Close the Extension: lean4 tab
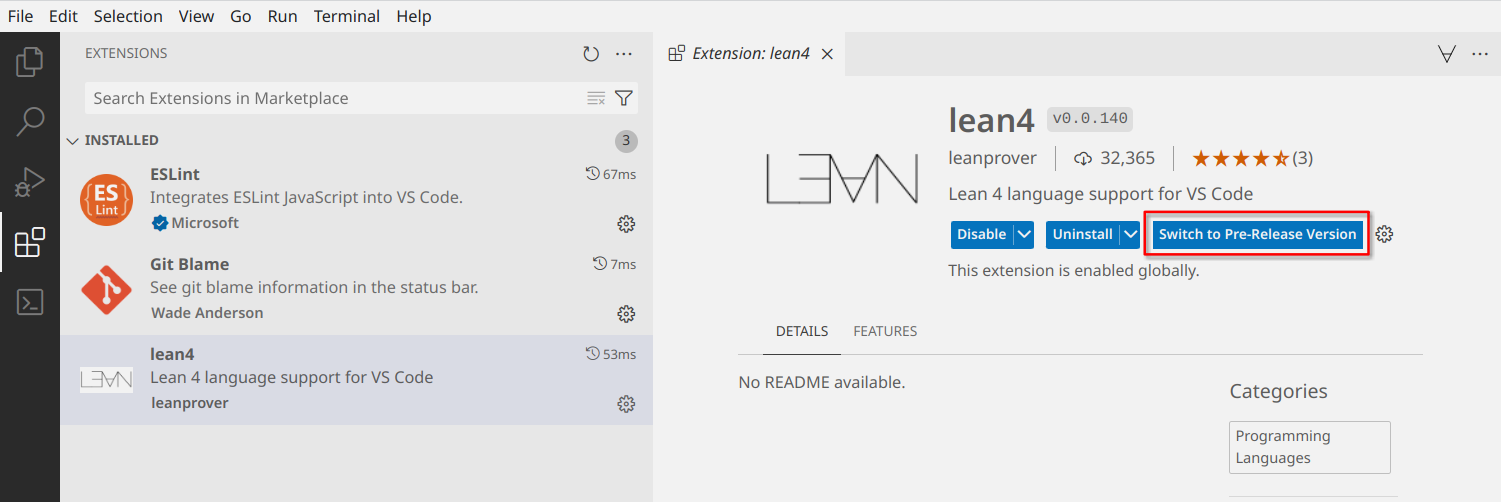 pyautogui.click(x=827, y=54)
